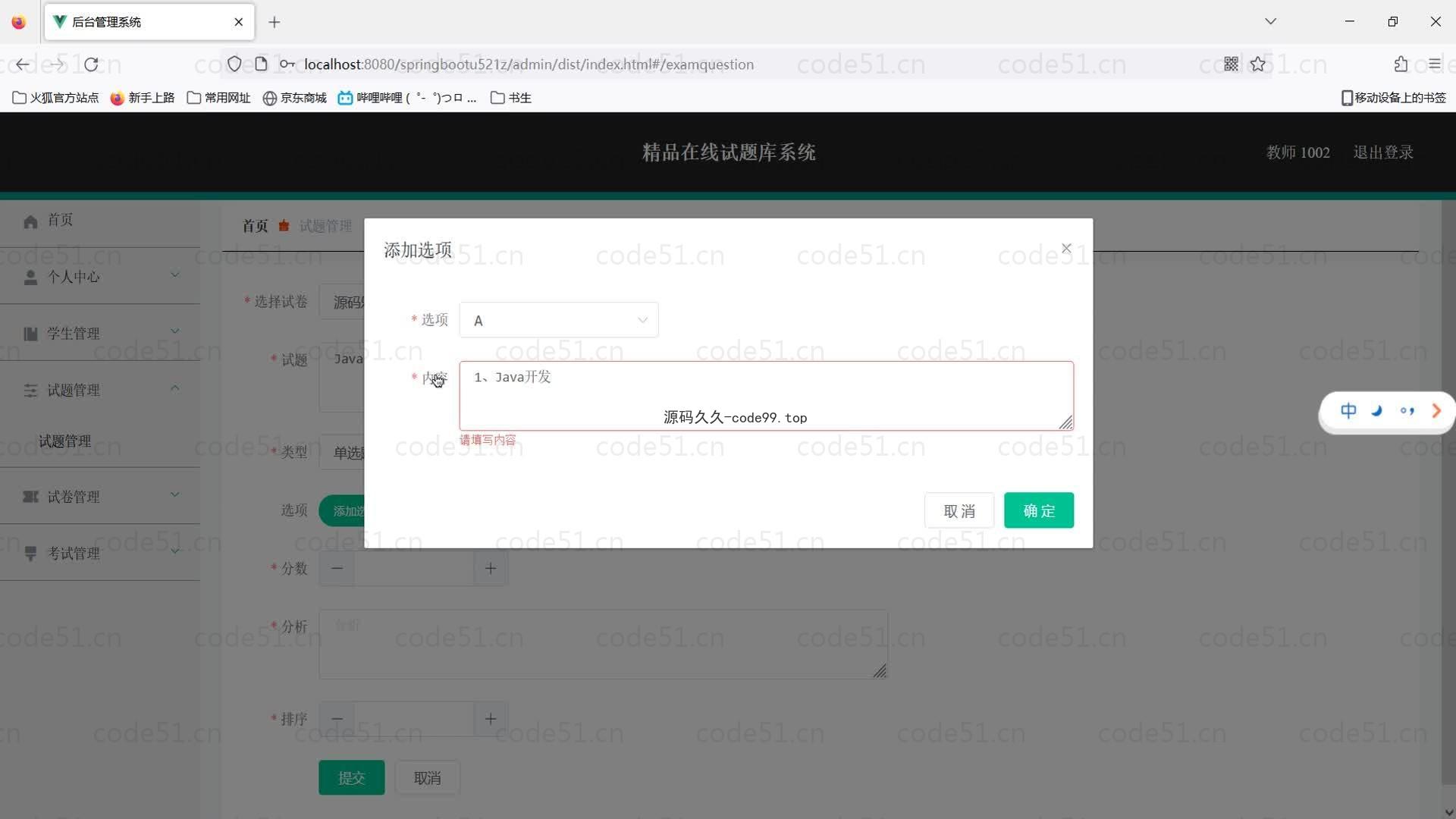The height and width of the screenshot is (819, 1456).
Task: Go forward with the browser forward arrow
Action: 57,64
